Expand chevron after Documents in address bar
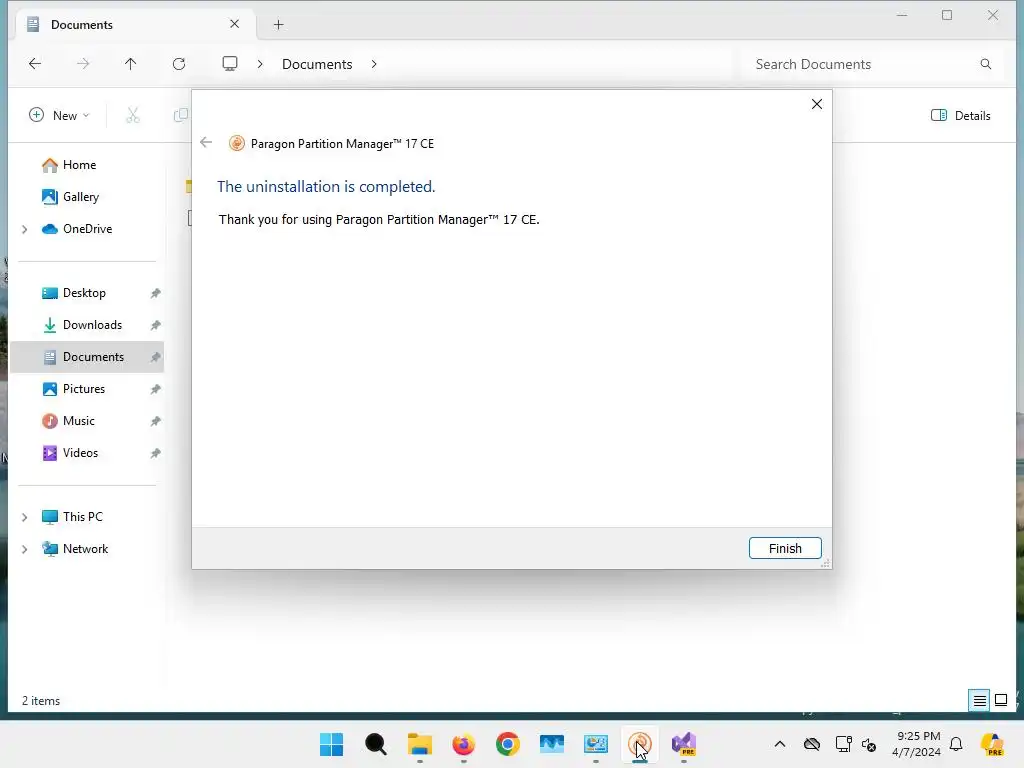 click(374, 64)
